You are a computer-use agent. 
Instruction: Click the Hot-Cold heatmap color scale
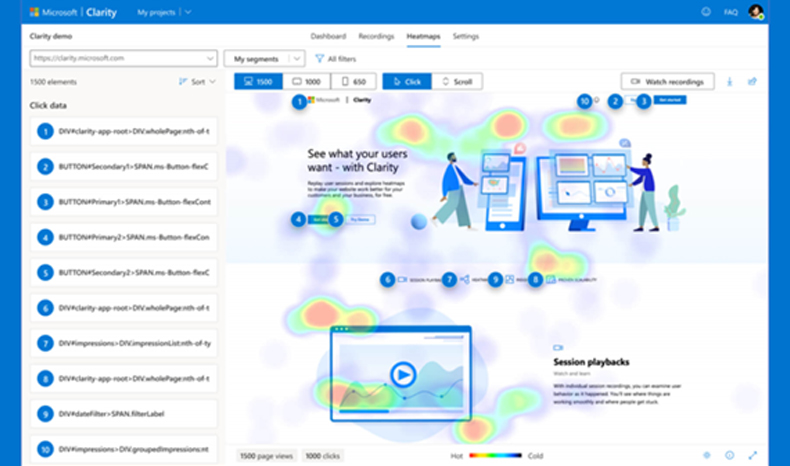click(494, 455)
